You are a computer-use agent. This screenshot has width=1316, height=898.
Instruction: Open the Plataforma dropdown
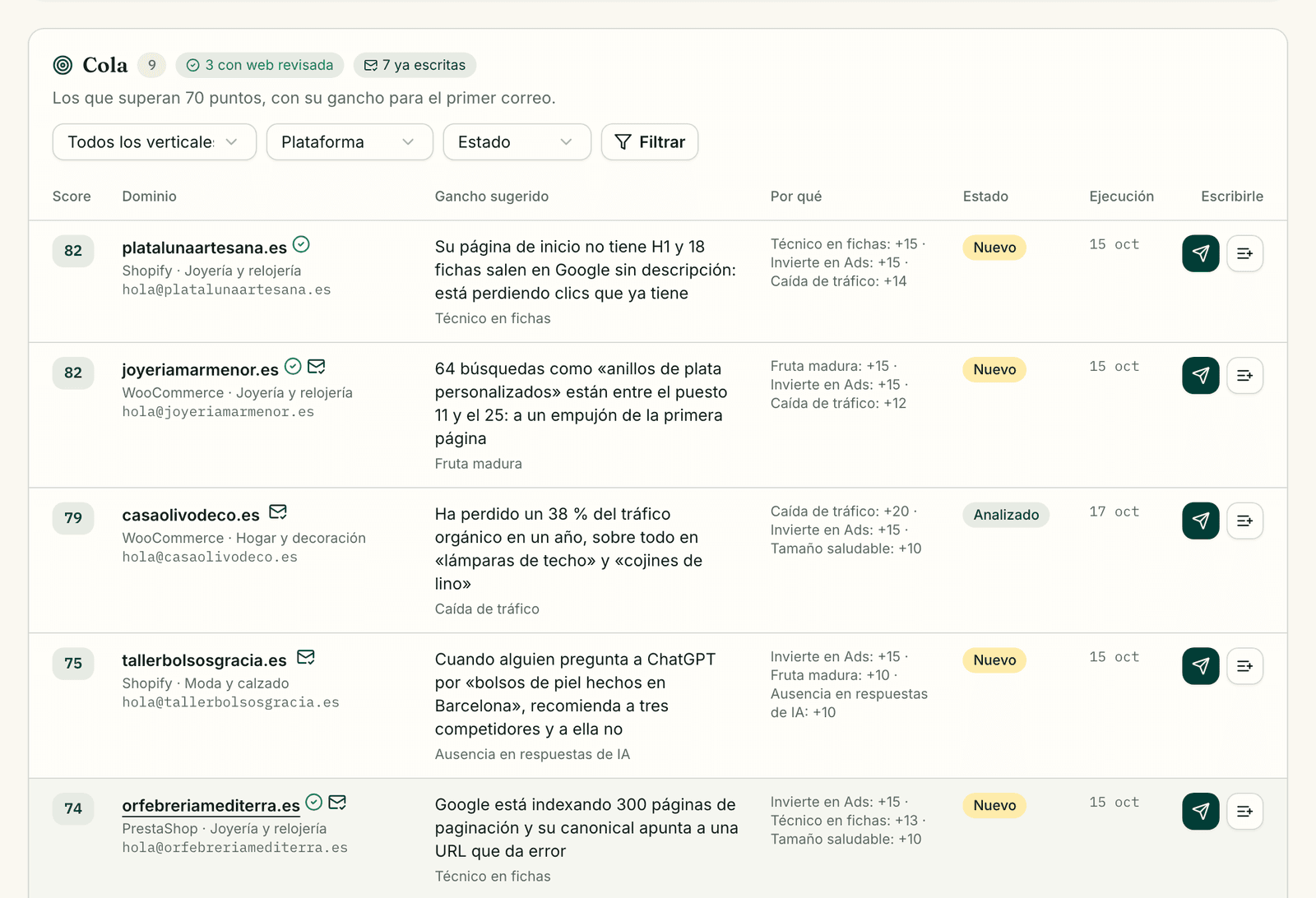pos(350,142)
